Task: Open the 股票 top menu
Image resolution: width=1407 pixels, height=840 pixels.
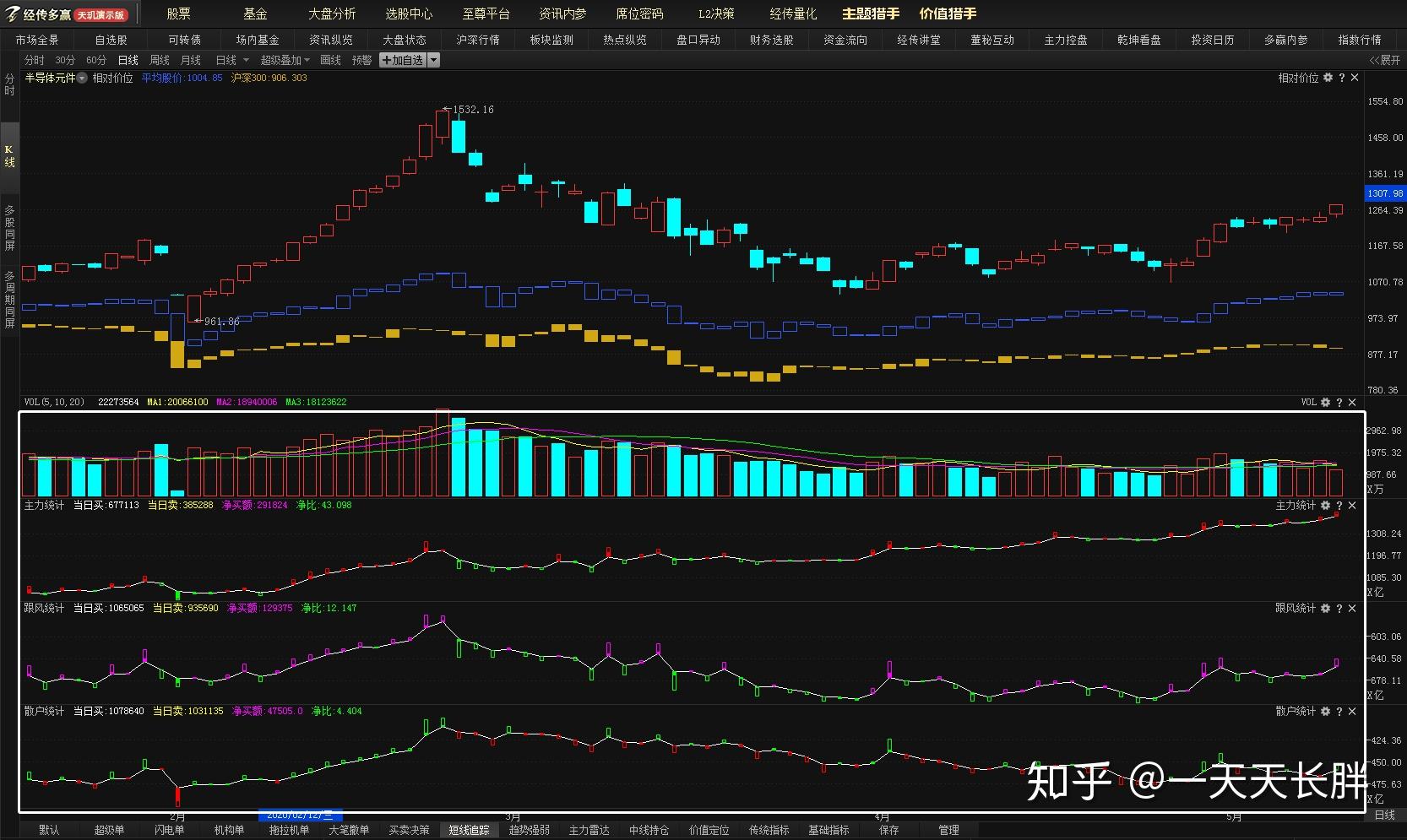Action: point(178,14)
